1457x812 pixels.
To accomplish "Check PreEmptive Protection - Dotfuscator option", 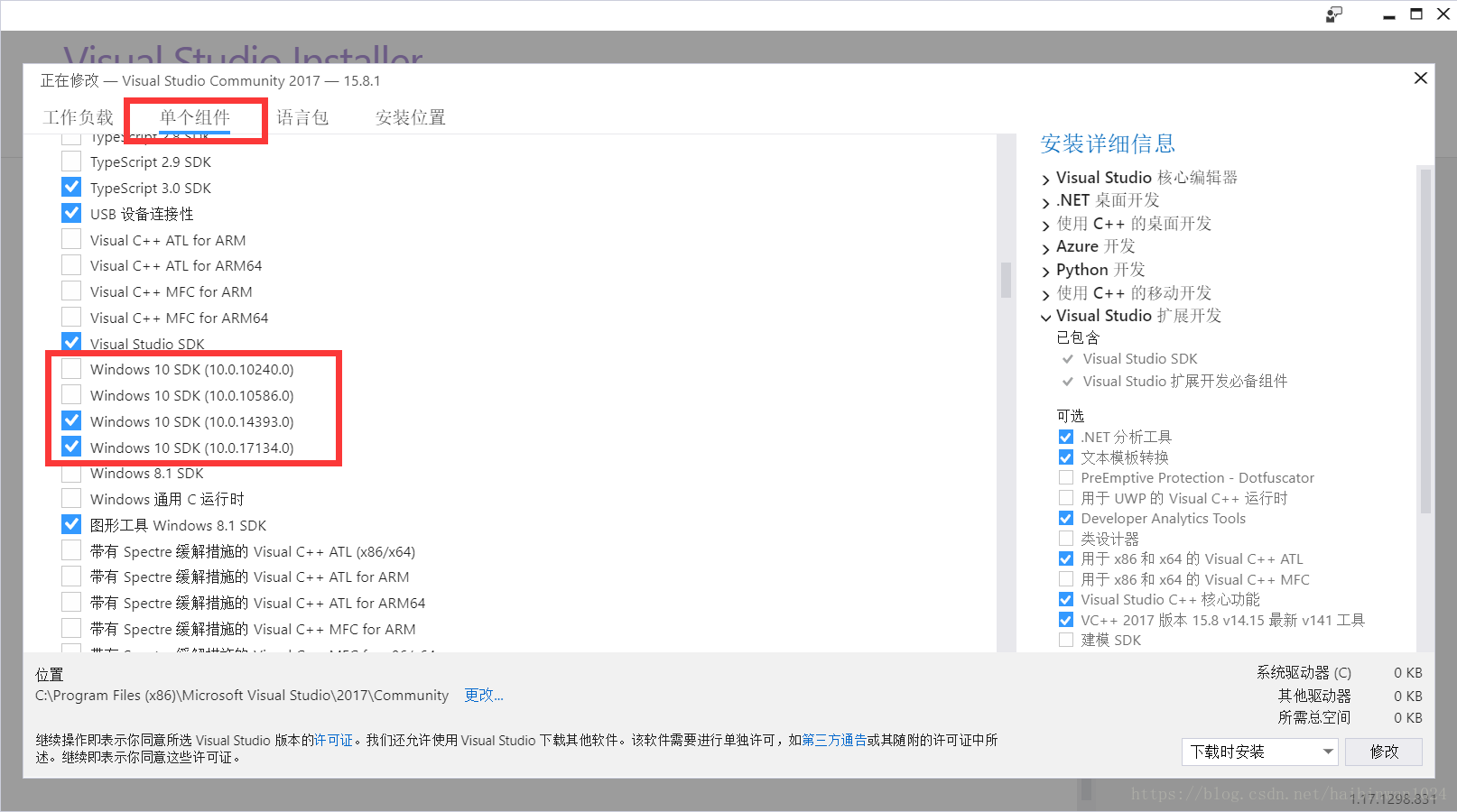I will pyautogui.click(x=1066, y=477).
